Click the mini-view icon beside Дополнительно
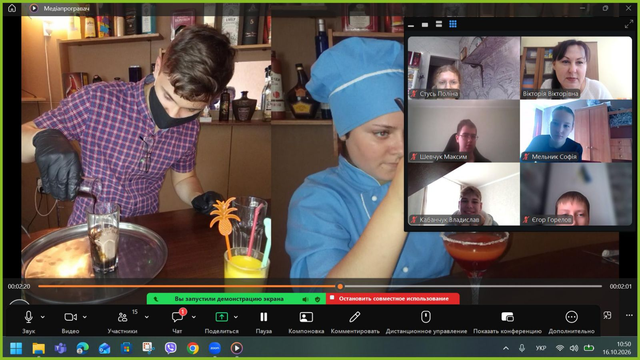 [607, 315]
